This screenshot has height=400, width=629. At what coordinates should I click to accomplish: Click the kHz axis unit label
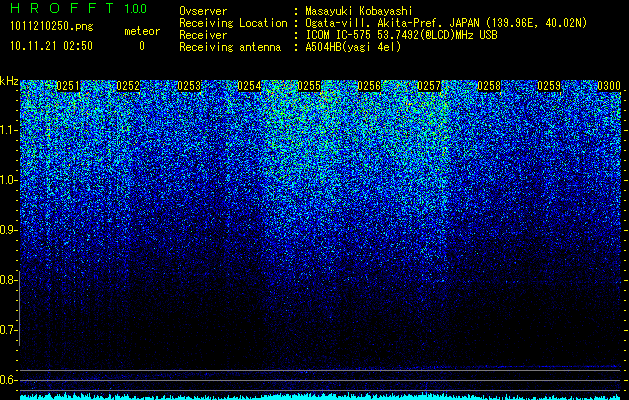tap(9, 81)
